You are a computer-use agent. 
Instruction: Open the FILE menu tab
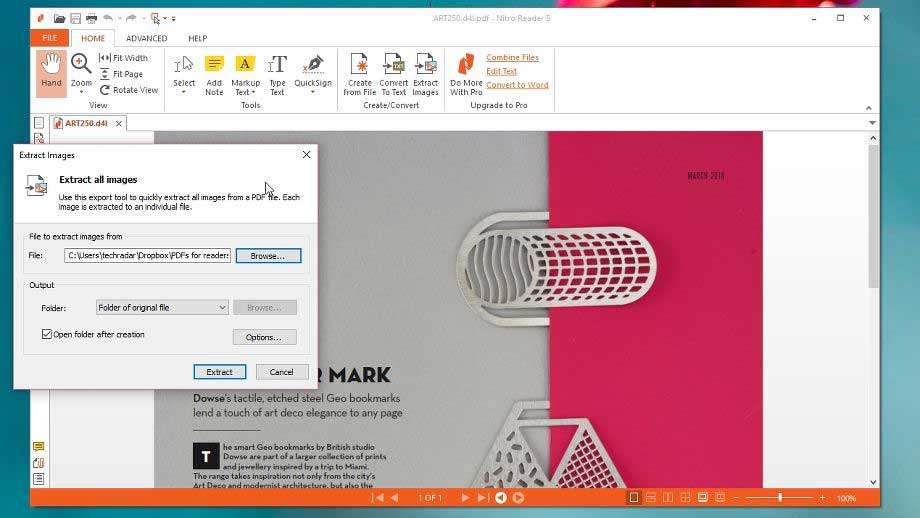click(x=50, y=38)
